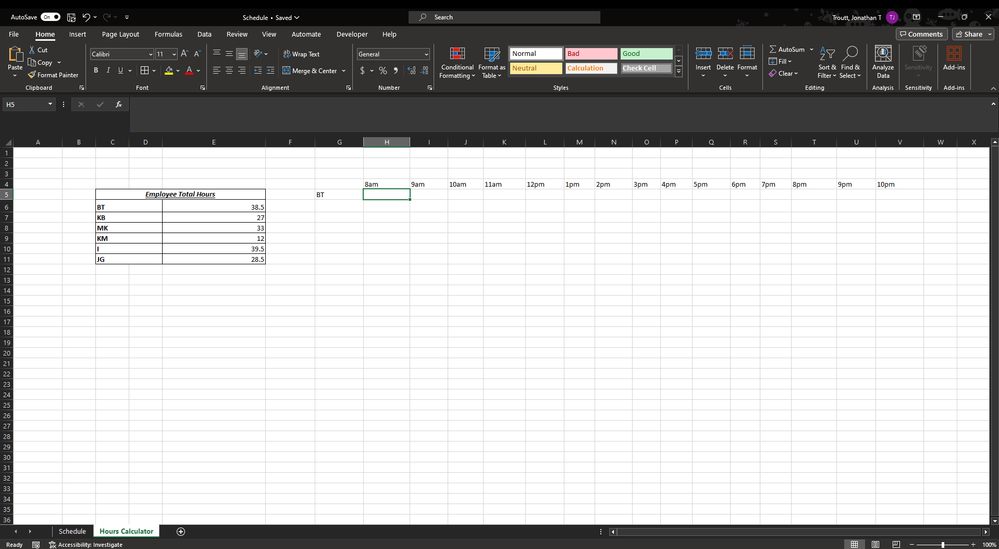The image size is (999, 549).
Task: Apply the Borders grid icon
Action: [x=145, y=71]
